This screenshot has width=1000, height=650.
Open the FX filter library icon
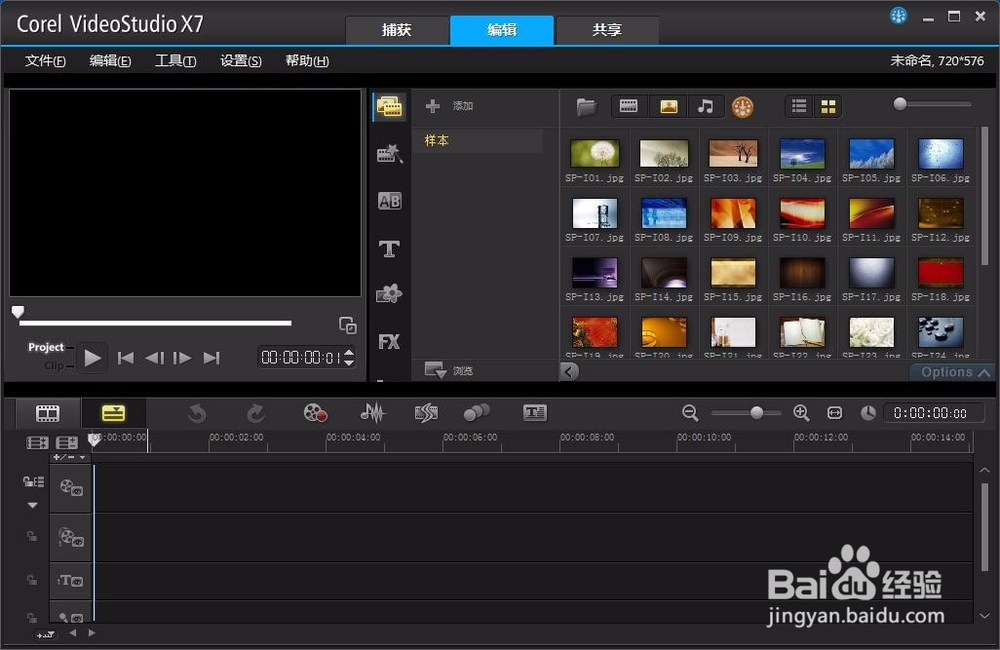tap(389, 342)
